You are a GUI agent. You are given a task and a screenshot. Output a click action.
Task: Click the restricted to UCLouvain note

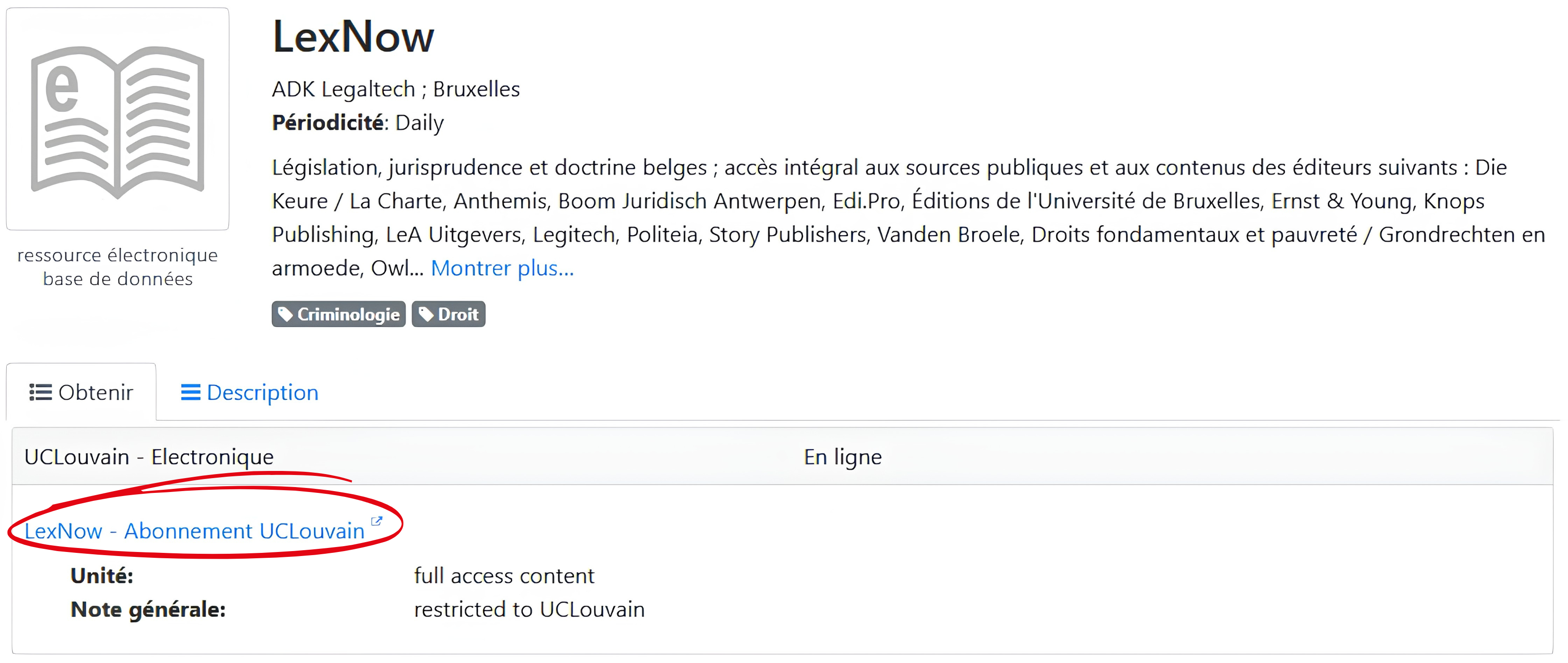click(x=530, y=609)
